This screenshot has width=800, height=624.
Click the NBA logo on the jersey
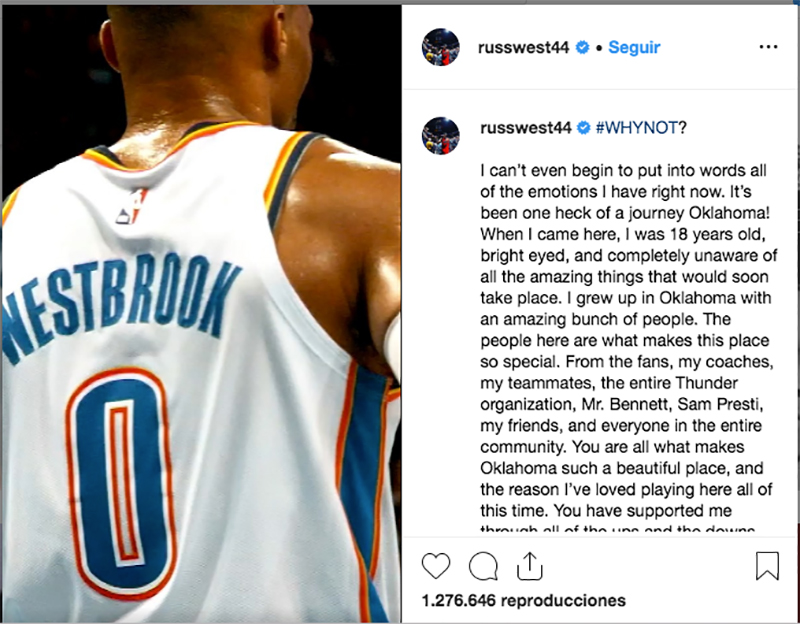[x=132, y=207]
